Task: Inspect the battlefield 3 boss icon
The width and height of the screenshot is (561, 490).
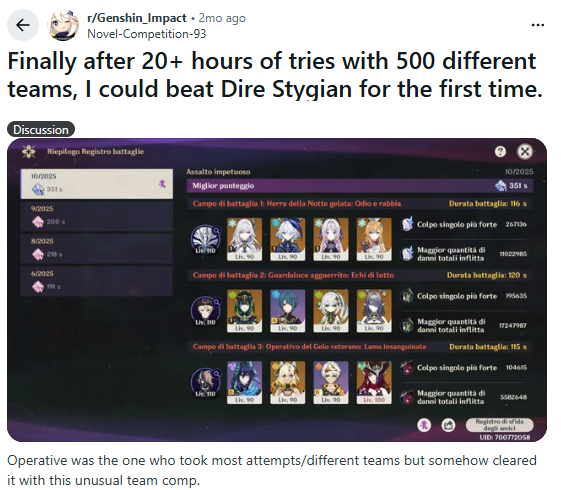Action: coord(205,383)
